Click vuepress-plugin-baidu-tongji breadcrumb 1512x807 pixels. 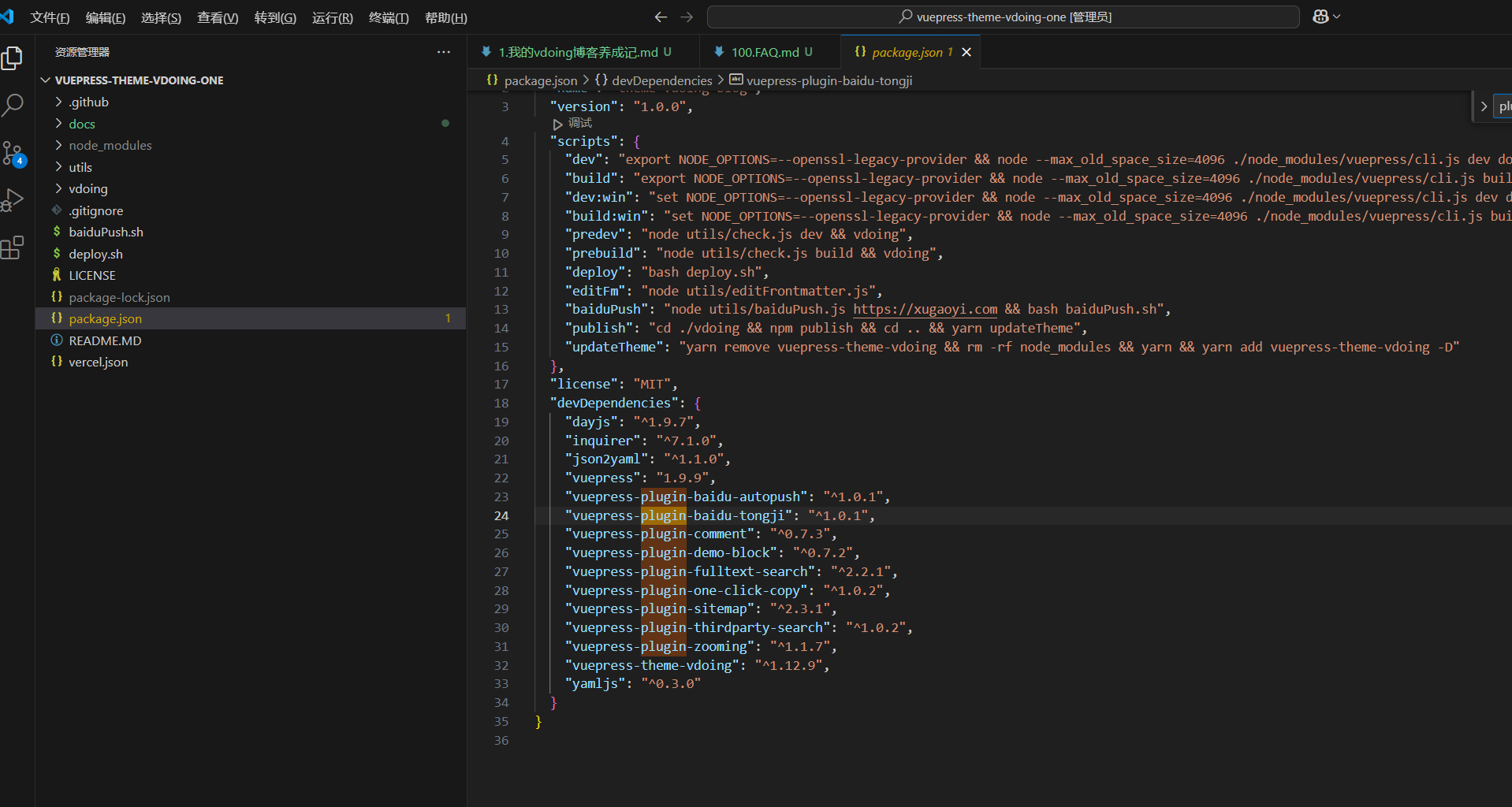821,80
